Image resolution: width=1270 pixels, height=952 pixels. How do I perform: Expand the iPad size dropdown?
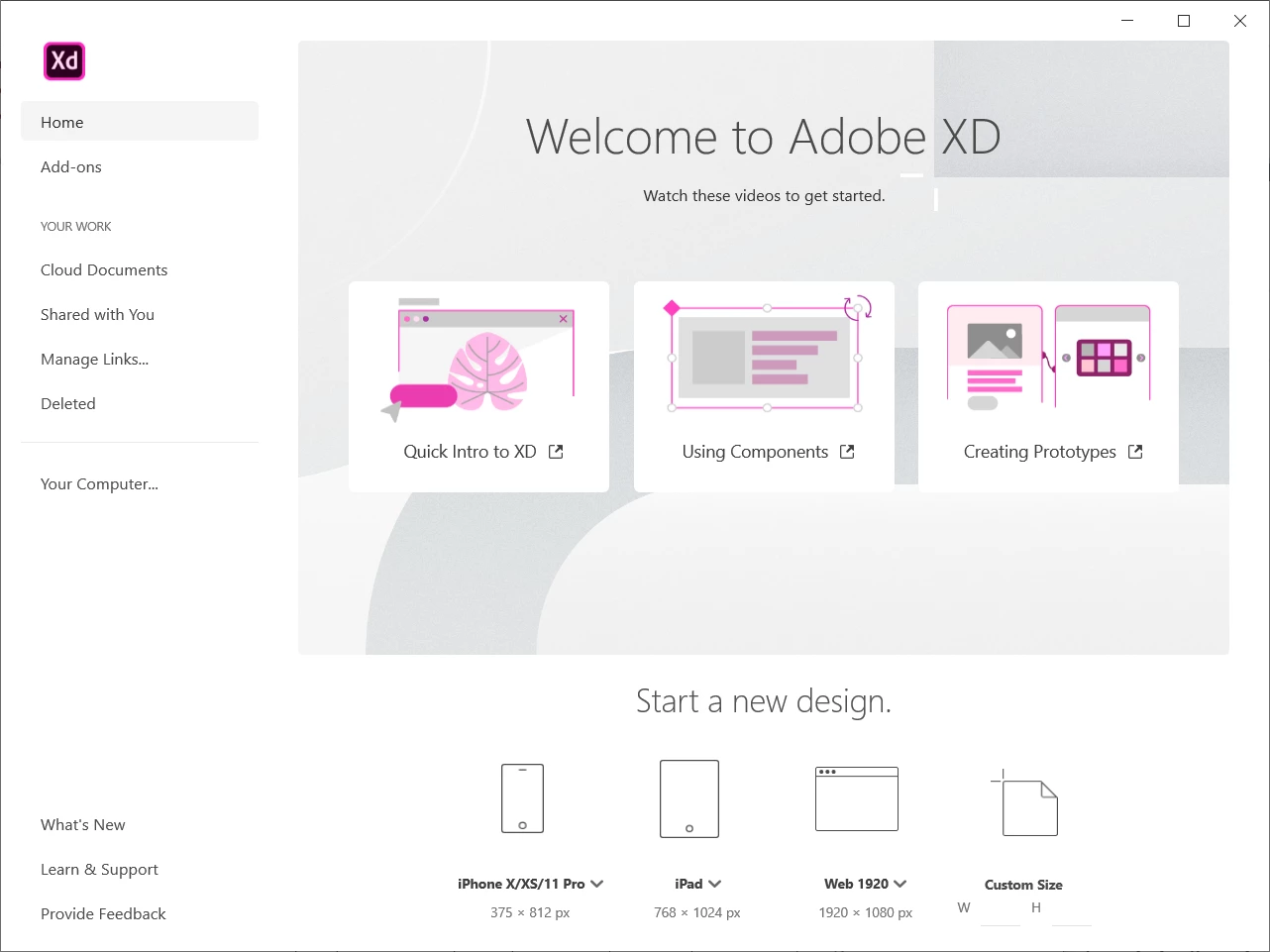(715, 884)
